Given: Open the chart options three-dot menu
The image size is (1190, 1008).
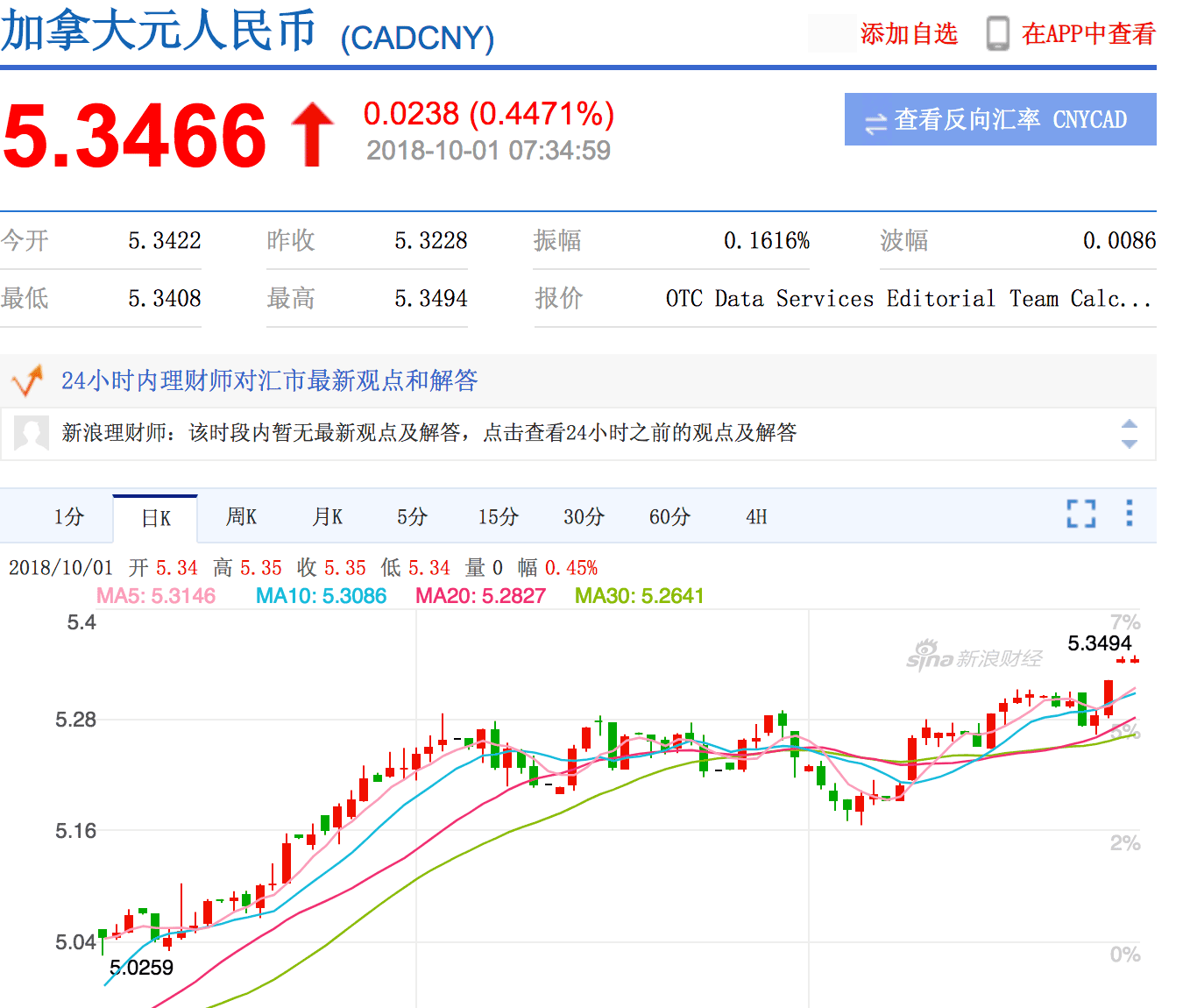Looking at the screenshot, I should pos(1130,513).
